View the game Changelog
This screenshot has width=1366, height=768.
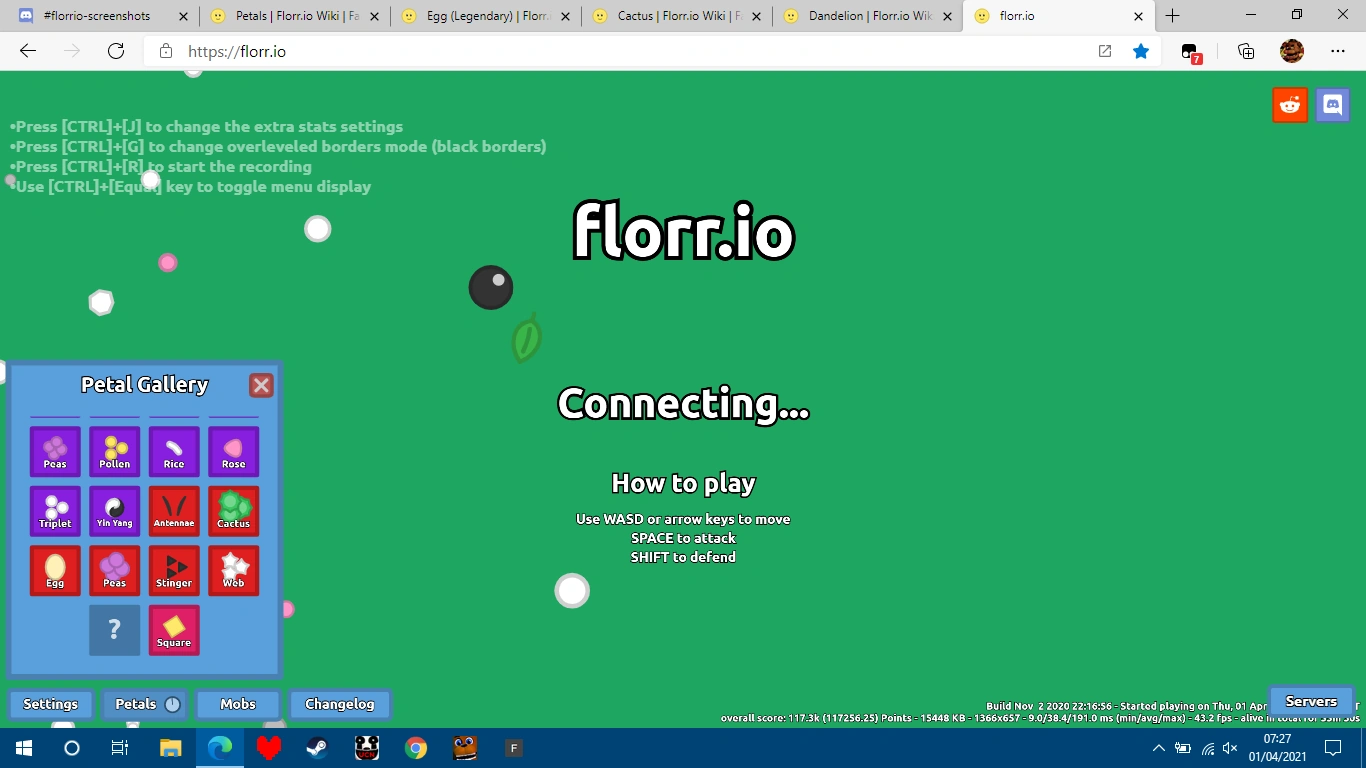(x=340, y=704)
